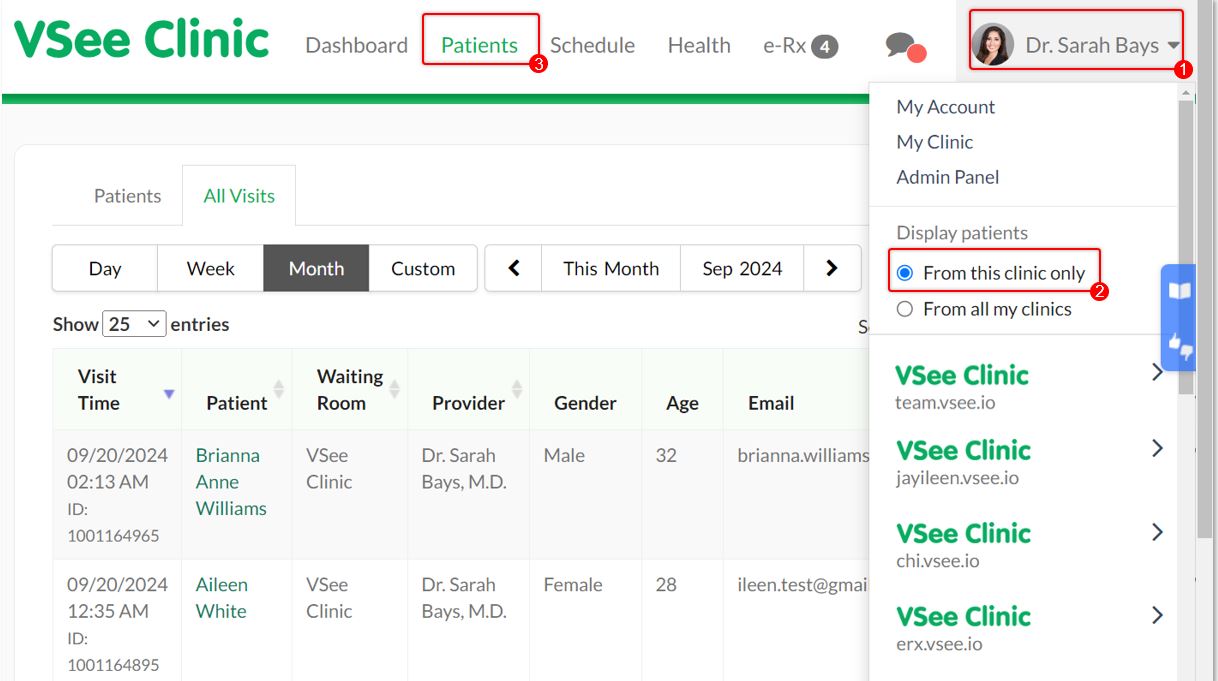Click brianna.williams email cell
The image size is (1218, 681).
[x=803, y=455]
